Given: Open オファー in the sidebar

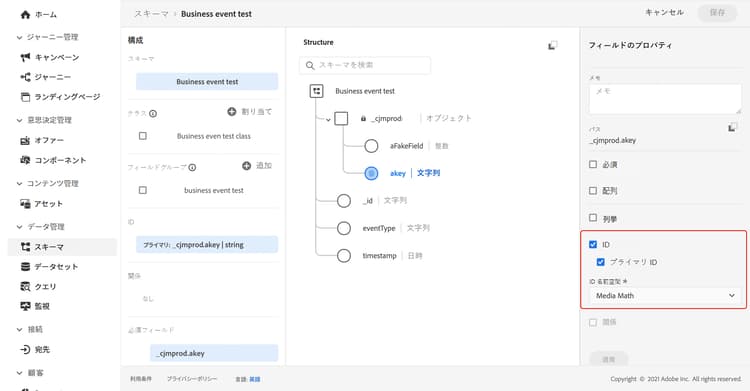Looking at the screenshot, I should coord(42,140).
